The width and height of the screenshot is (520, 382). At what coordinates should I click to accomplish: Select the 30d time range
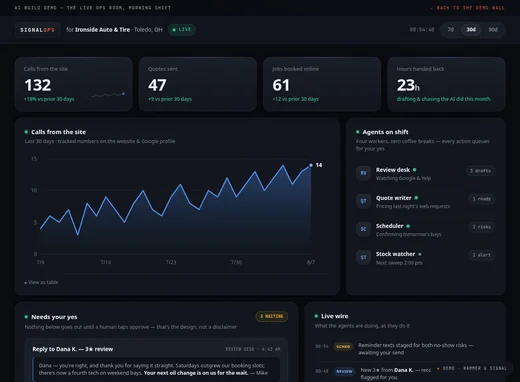point(471,30)
